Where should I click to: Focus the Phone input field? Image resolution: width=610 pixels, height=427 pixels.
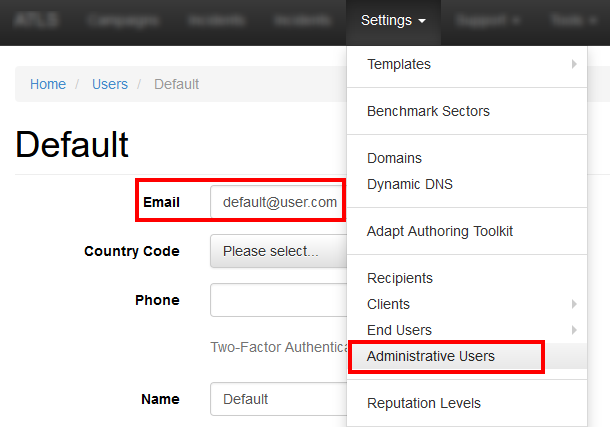(279, 300)
